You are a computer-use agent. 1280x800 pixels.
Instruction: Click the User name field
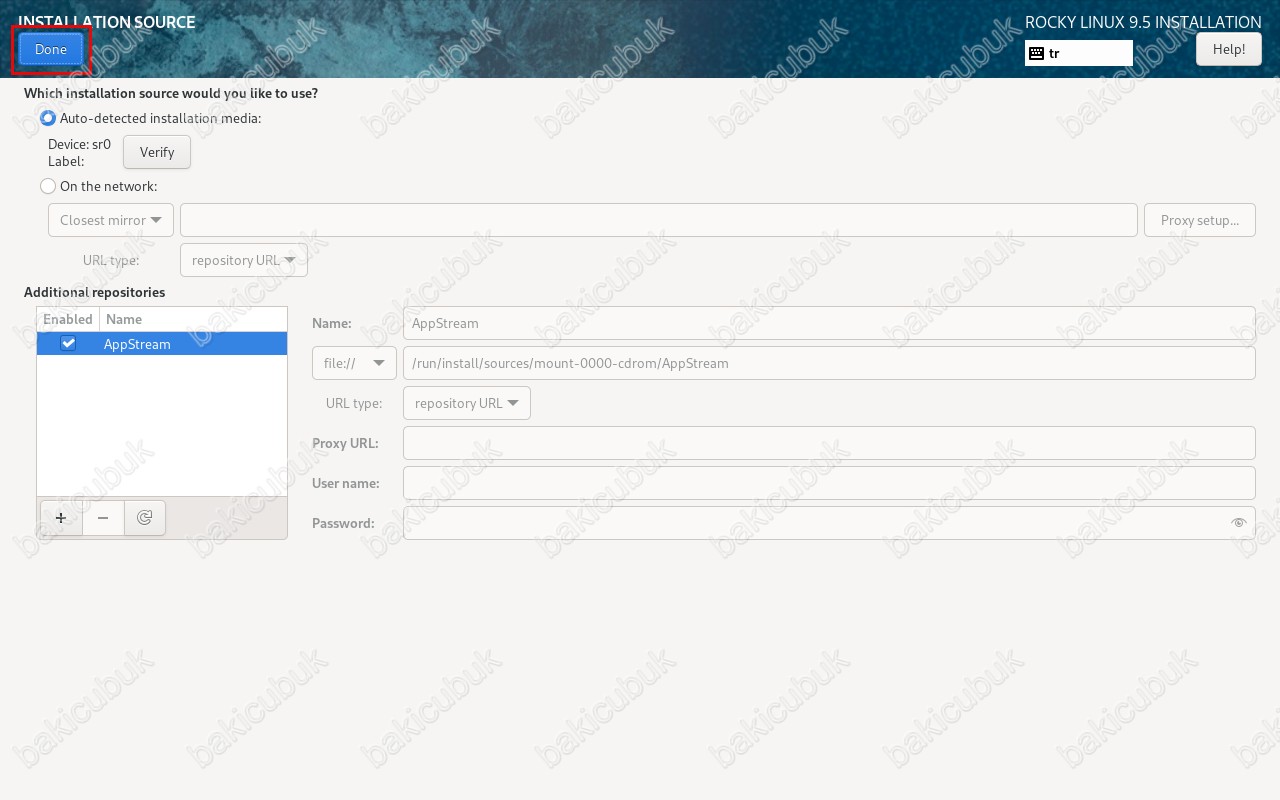click(829, 483)
